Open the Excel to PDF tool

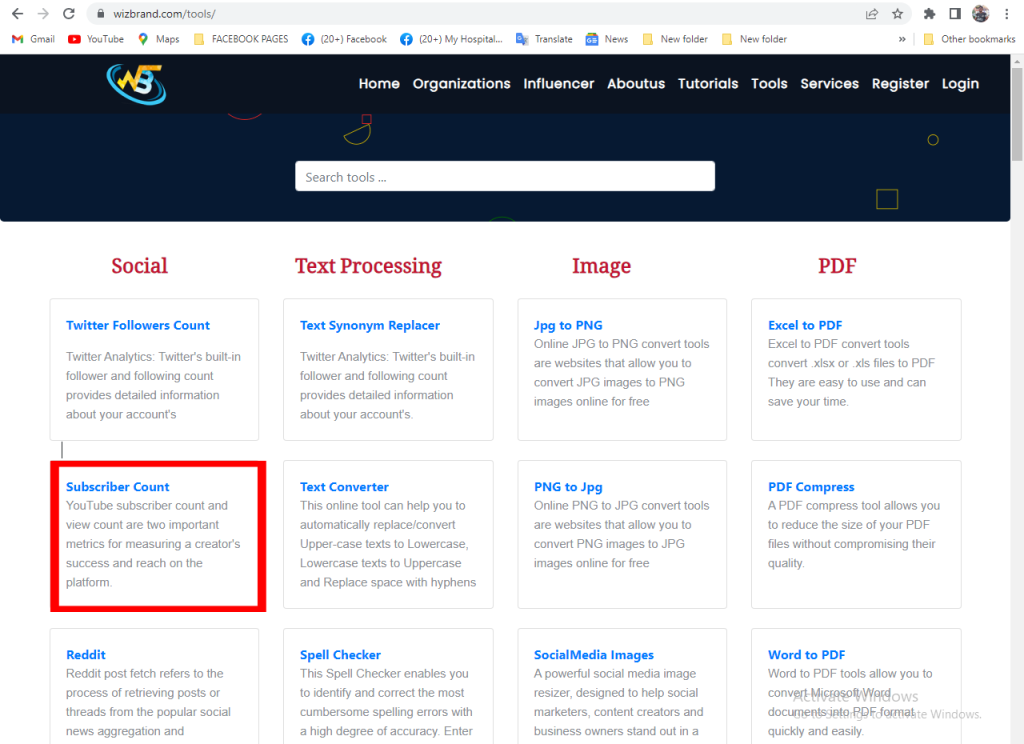pos(805,325)
